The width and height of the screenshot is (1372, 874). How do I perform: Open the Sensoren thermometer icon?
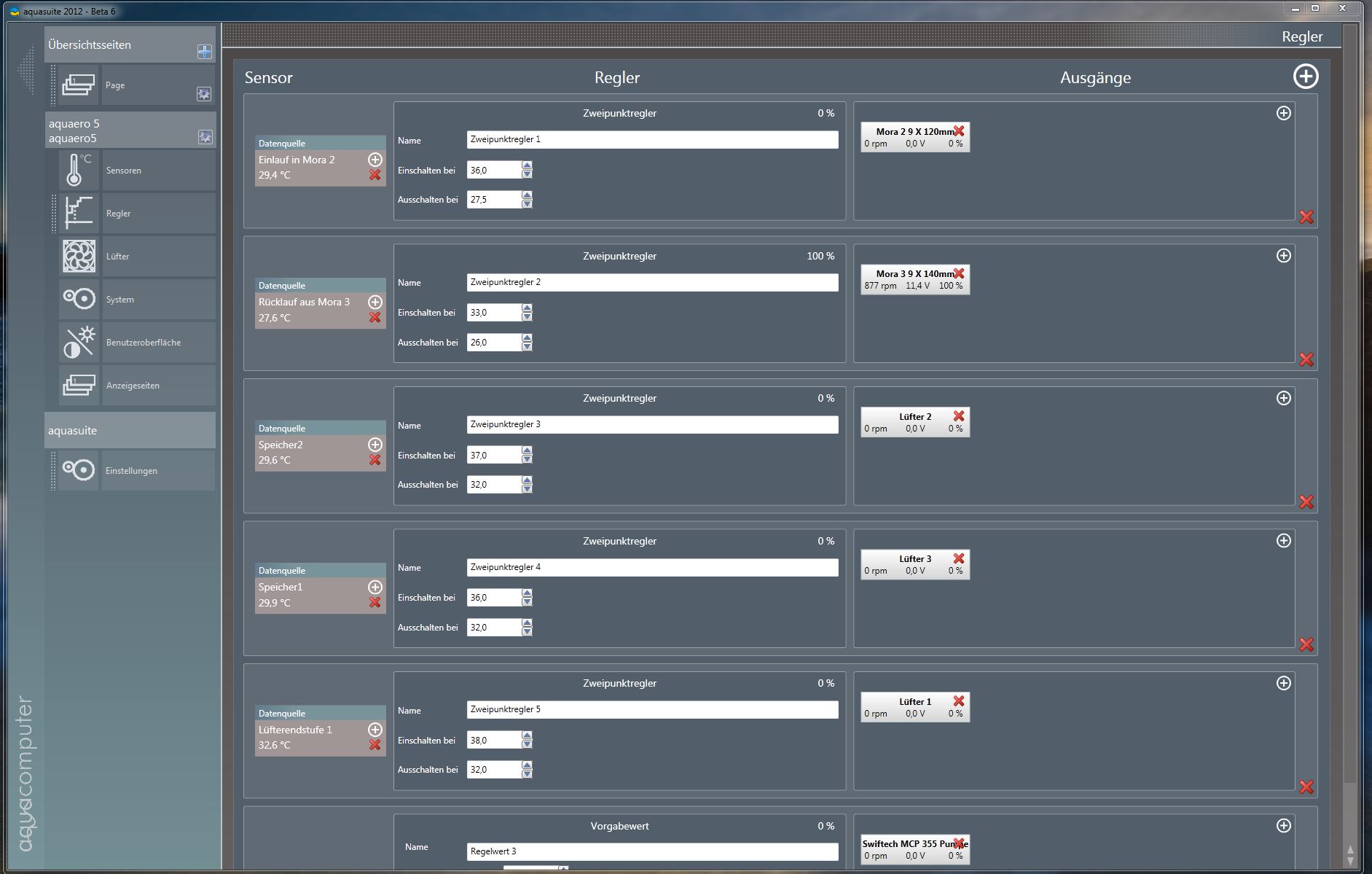click(x=79, y=170)
